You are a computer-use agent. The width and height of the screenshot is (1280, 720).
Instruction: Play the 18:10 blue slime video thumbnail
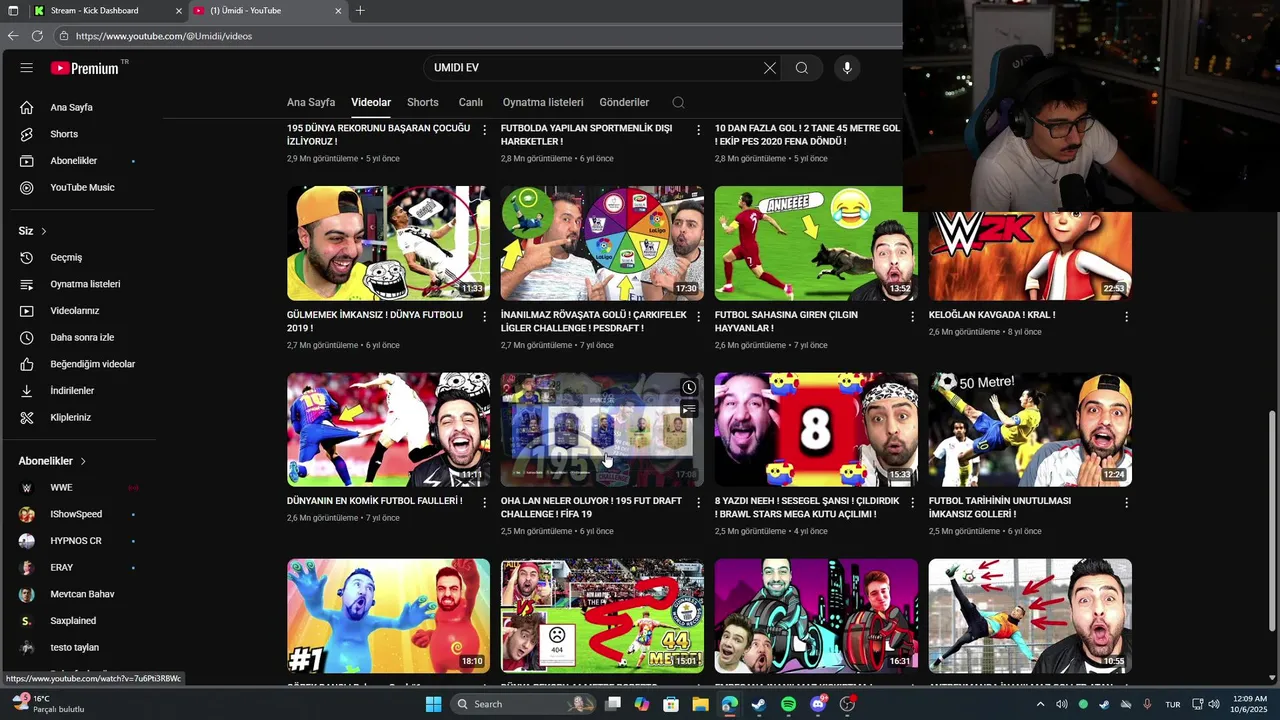coord(388,616)
